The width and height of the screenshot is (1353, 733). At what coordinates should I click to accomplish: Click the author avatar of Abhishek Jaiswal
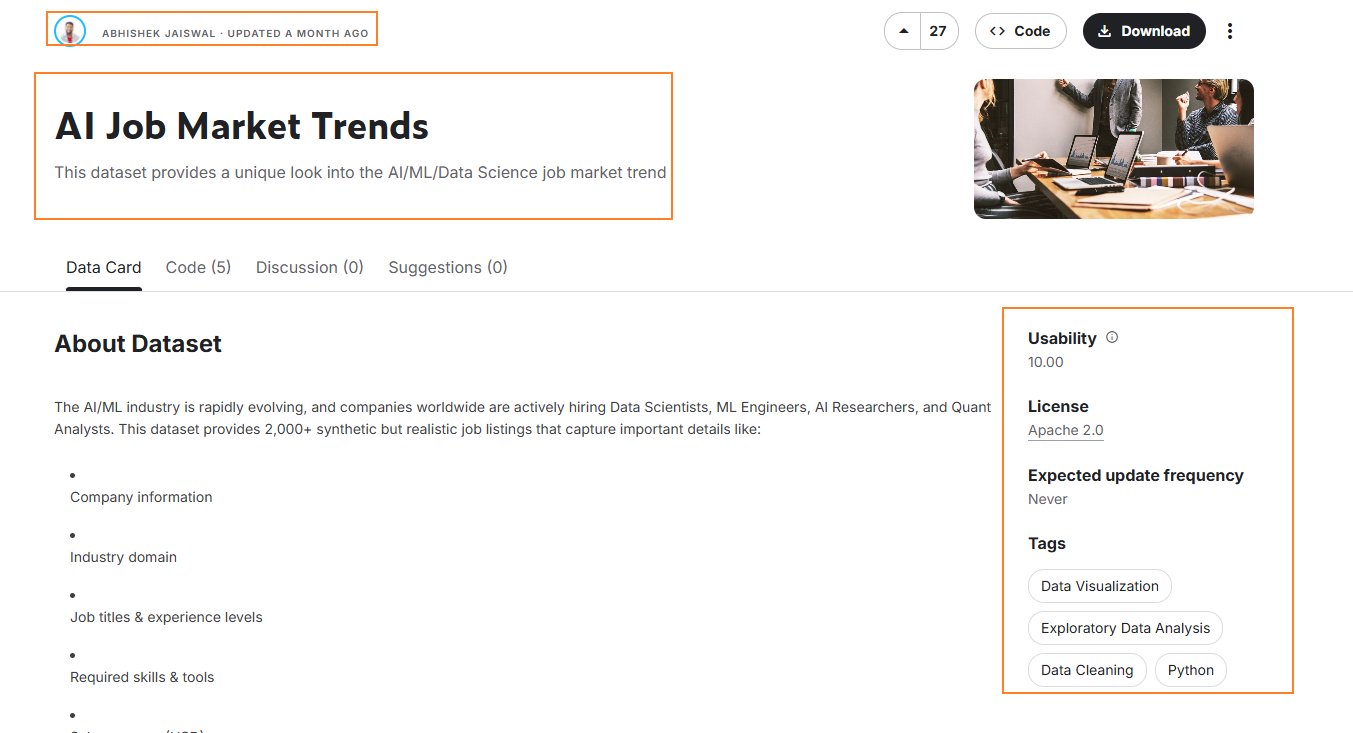tap(70, 31)
